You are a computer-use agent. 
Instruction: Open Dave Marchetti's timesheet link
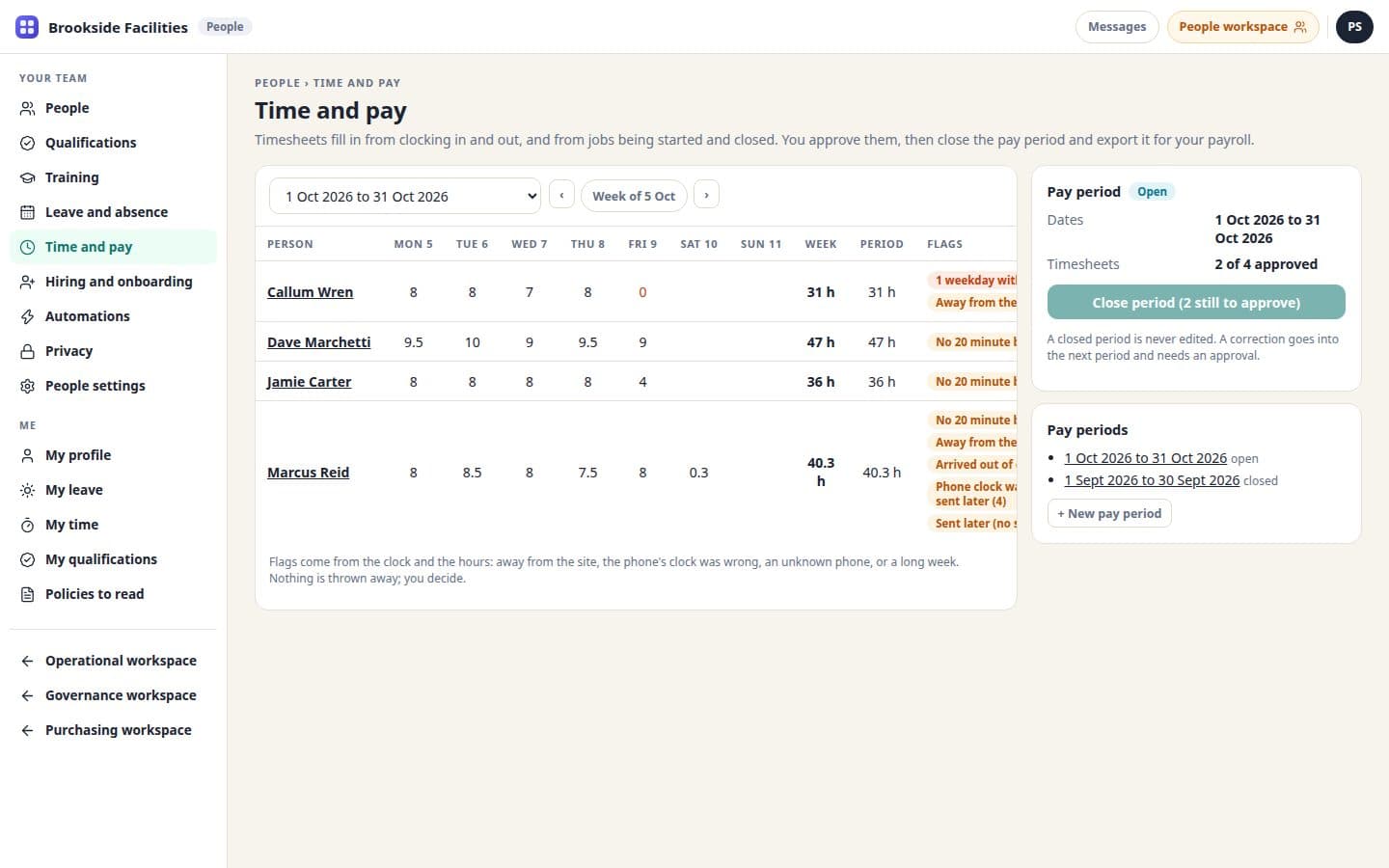318,342
